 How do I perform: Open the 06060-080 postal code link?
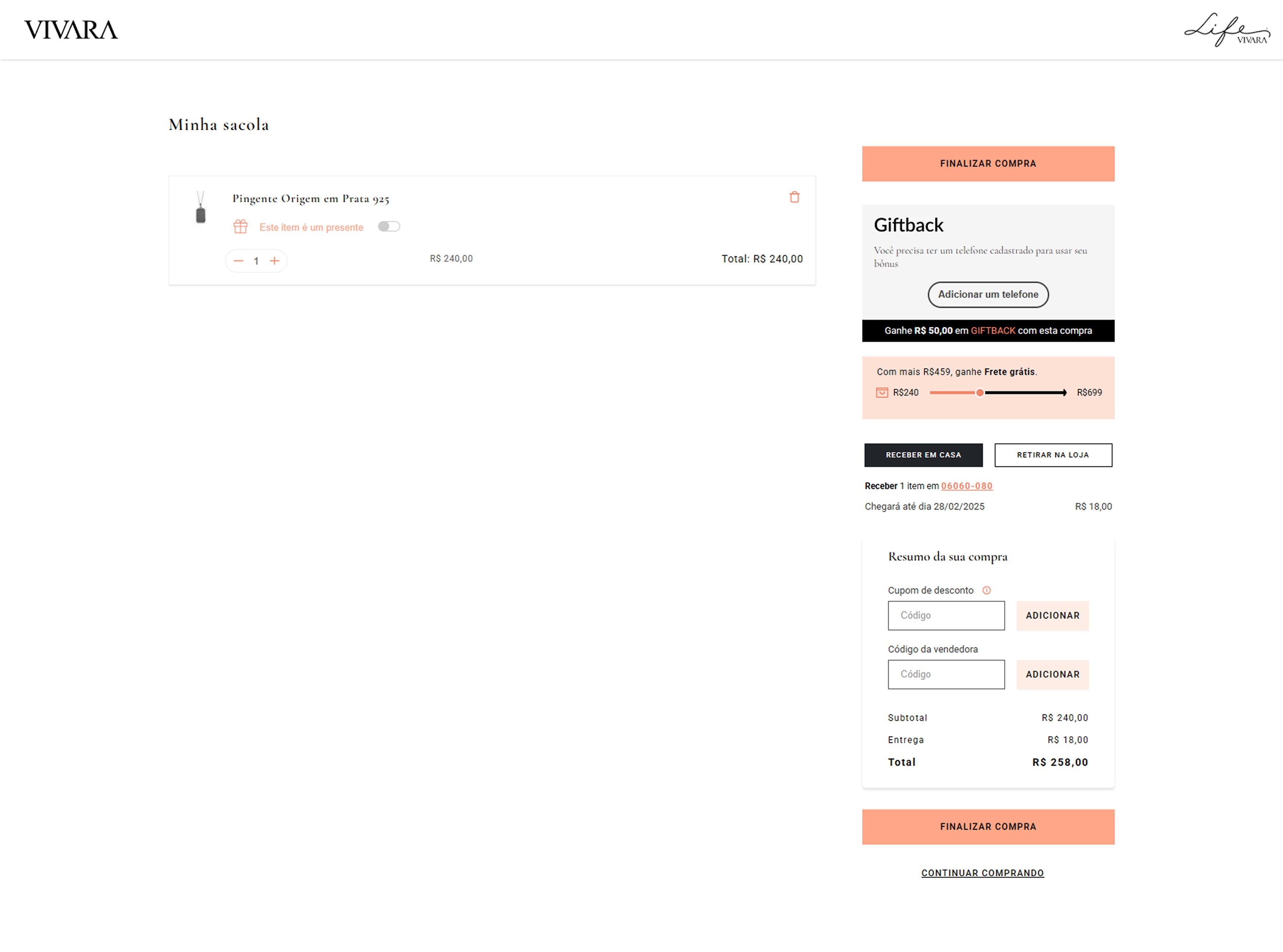(966, 486)
